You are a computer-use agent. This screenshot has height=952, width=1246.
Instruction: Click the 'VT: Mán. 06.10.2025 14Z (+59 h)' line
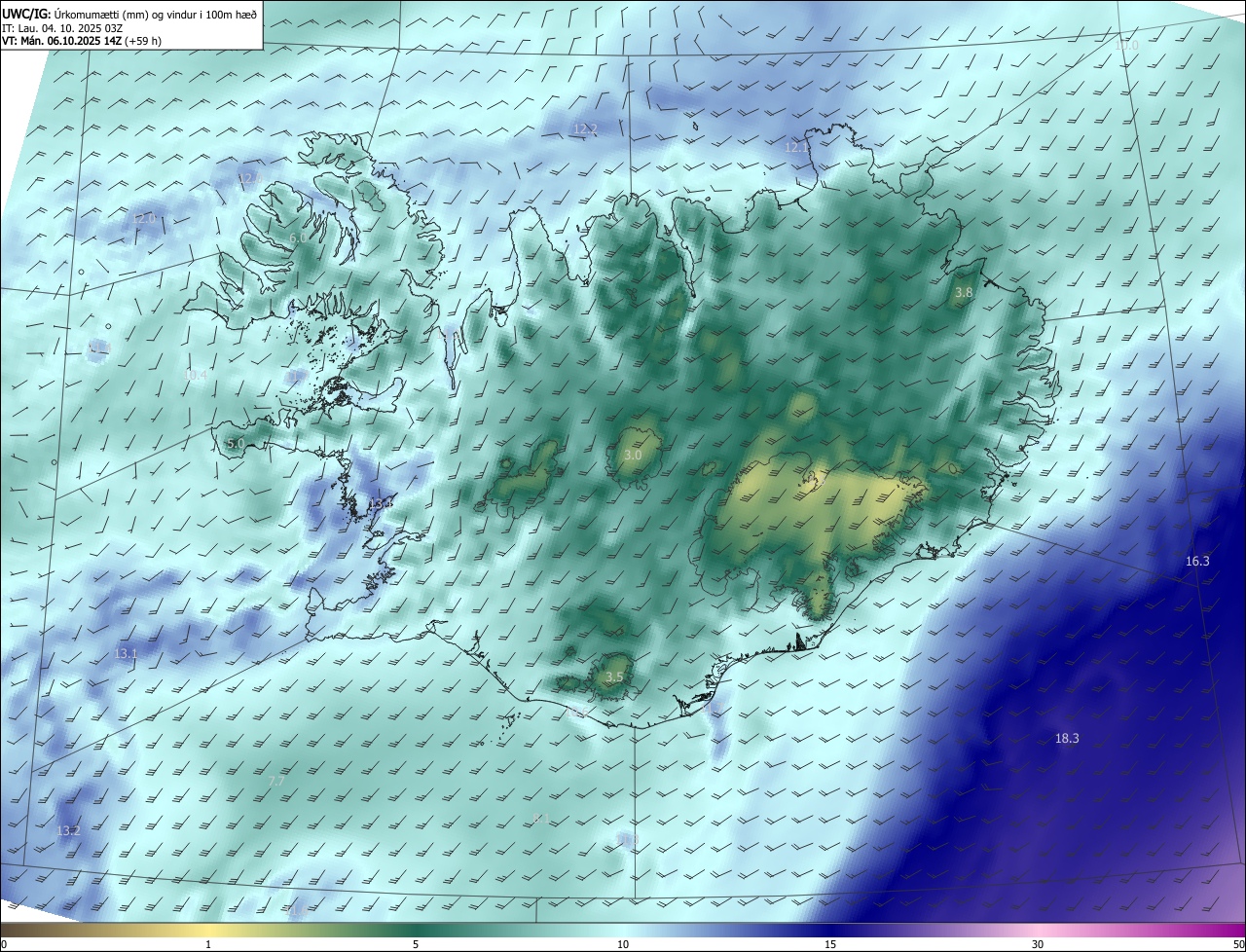[x=82, y=41]
